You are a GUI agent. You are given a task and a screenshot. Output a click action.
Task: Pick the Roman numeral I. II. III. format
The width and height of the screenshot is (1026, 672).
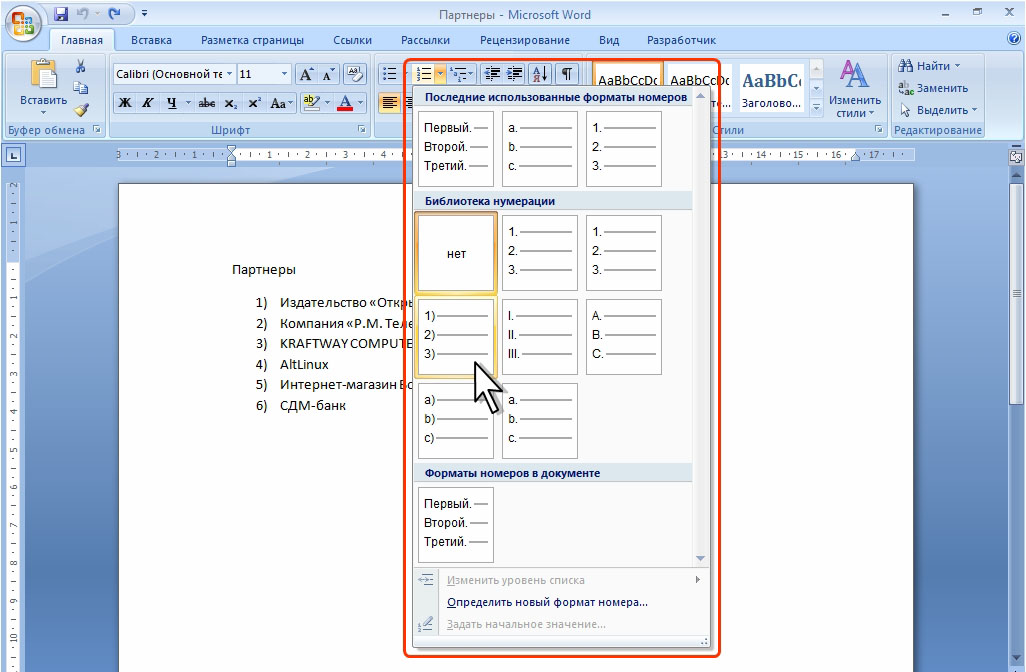tap(540, 337)
